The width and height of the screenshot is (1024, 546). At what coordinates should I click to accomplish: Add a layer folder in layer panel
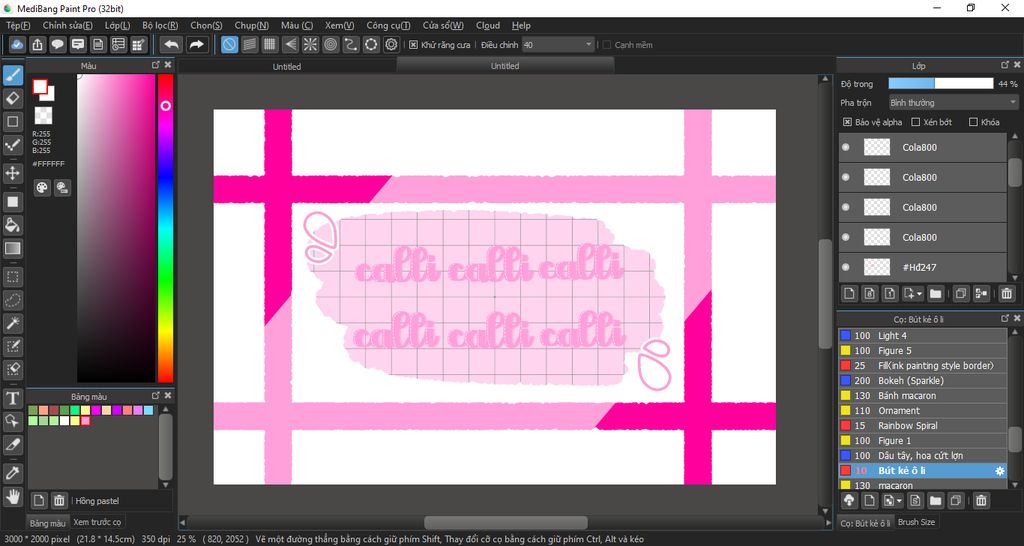(x=936, y=294)
